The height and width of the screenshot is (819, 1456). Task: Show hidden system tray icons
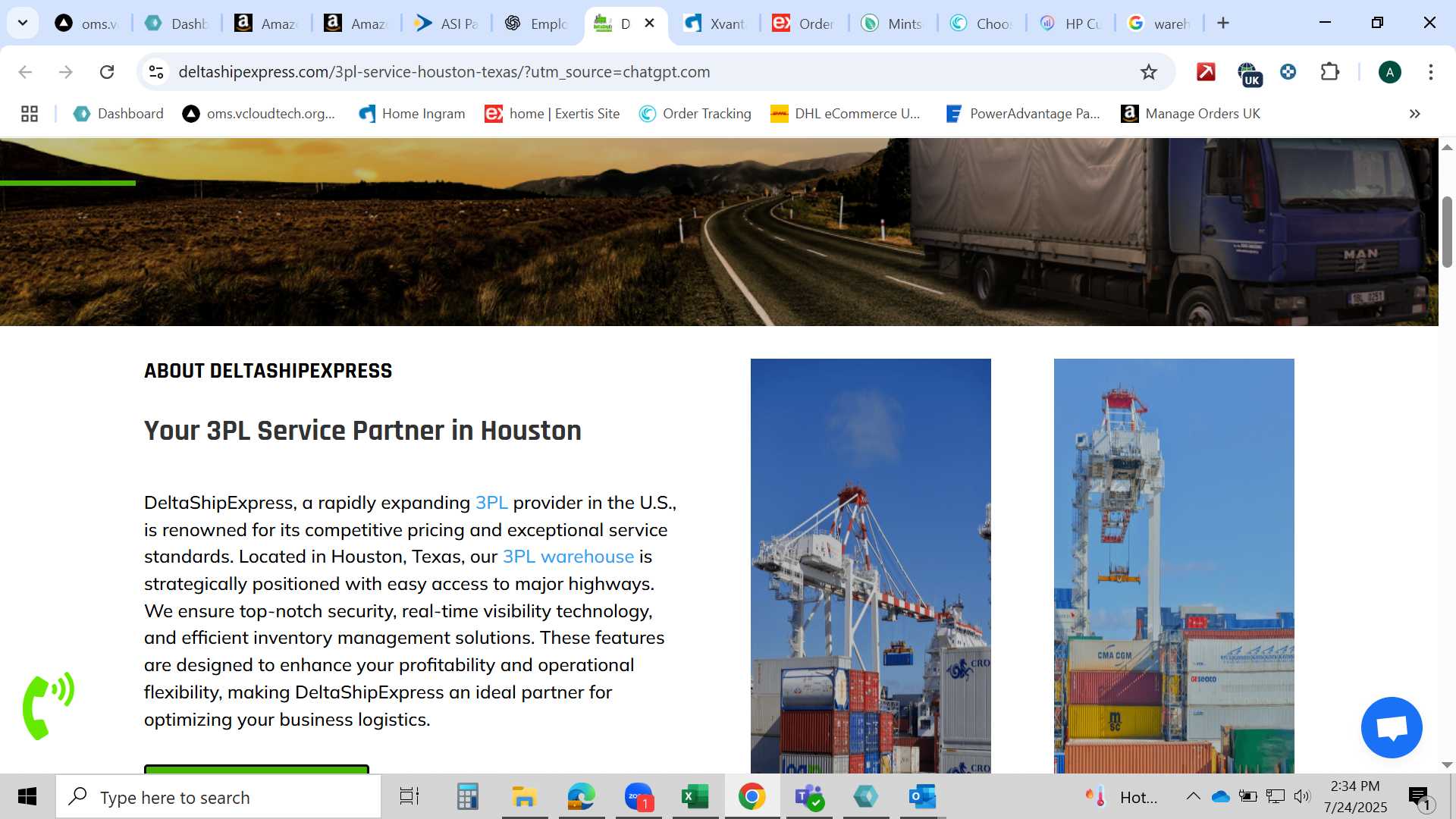click(1193, 796)
